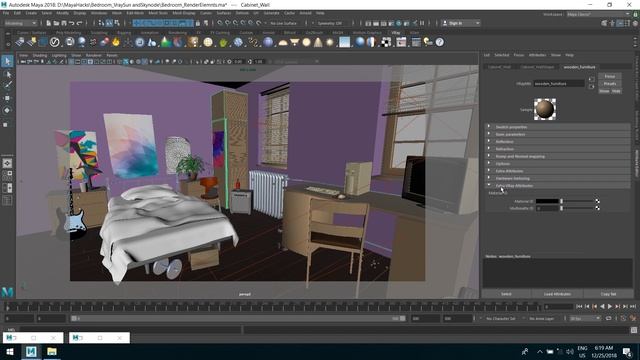Click the input connection arrow beside the VRayMtl field

click(x=591, y=79)
